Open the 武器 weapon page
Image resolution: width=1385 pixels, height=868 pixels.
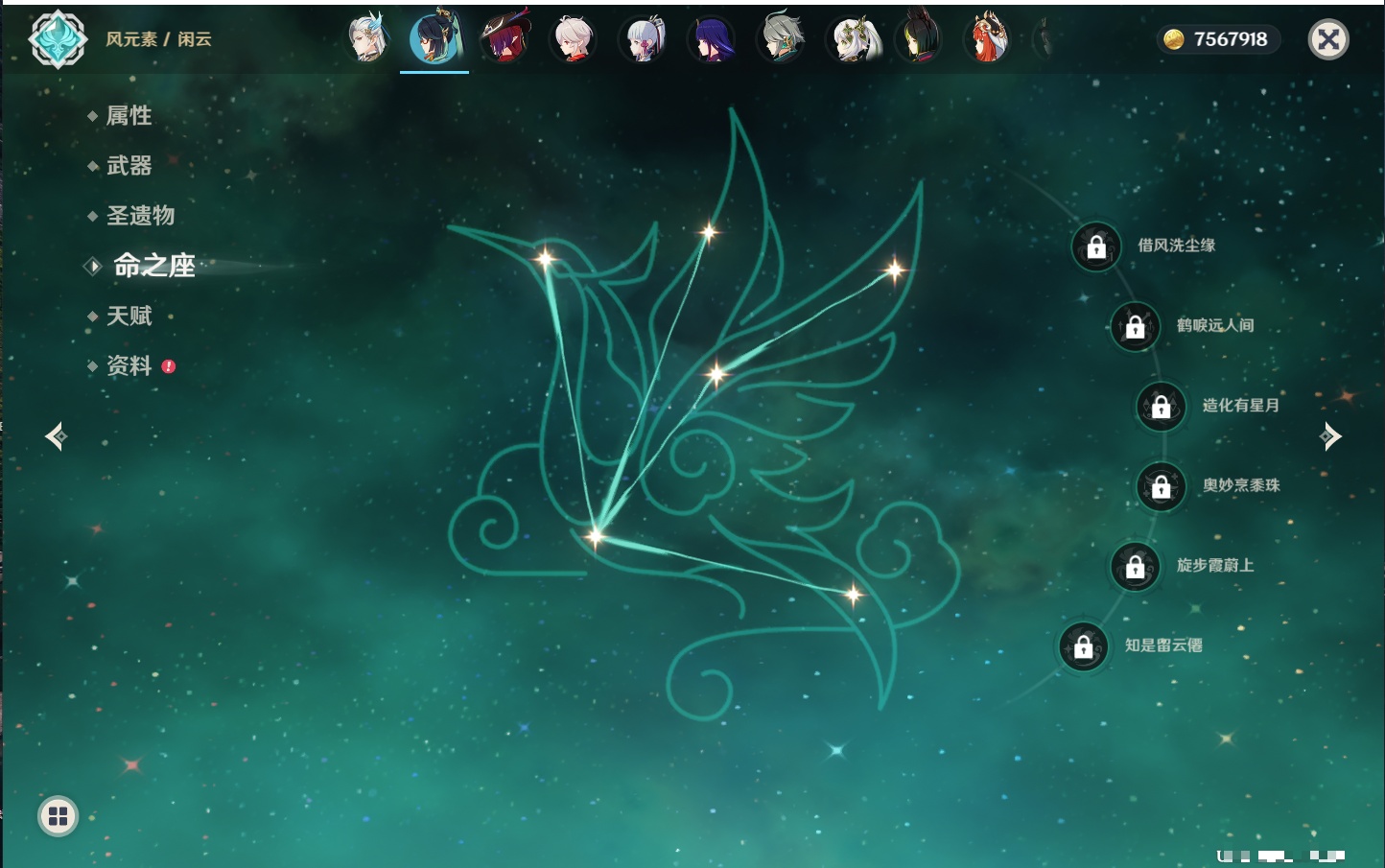129,166
